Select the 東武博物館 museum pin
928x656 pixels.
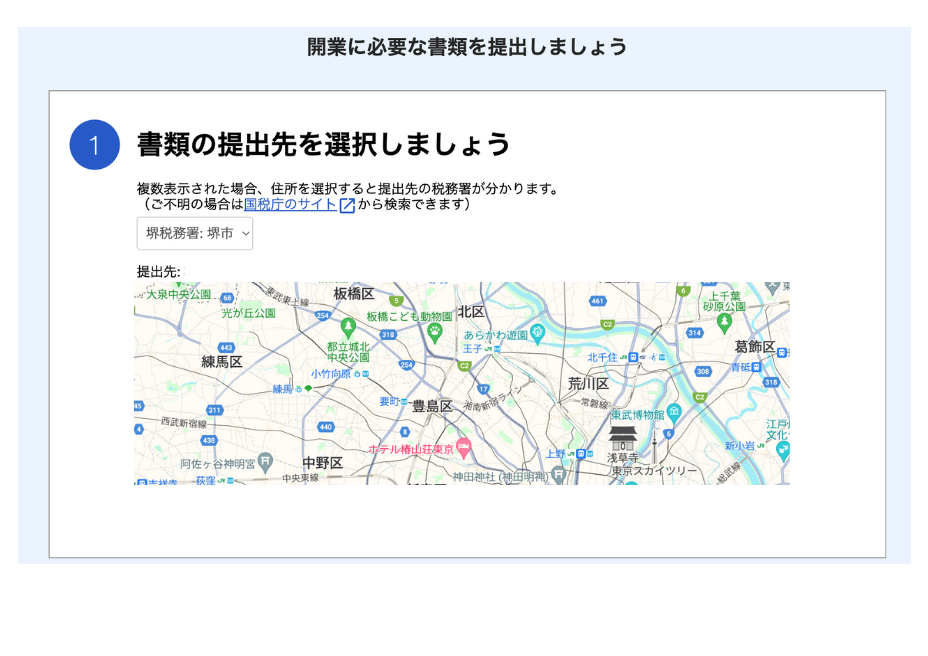point(674,412)
